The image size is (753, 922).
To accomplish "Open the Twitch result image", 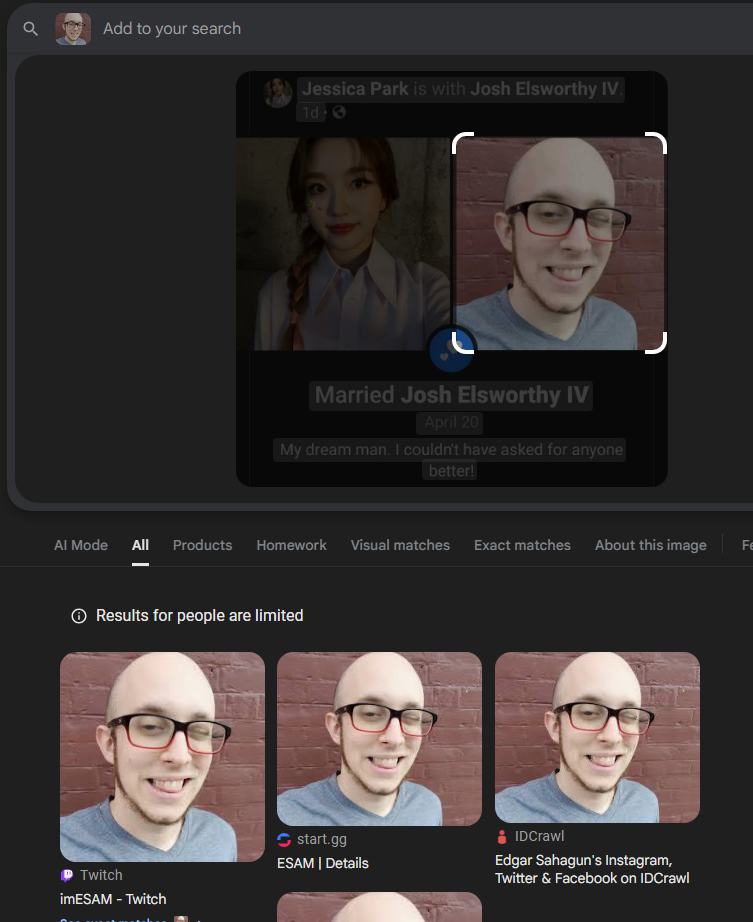I will coord(162,757).
